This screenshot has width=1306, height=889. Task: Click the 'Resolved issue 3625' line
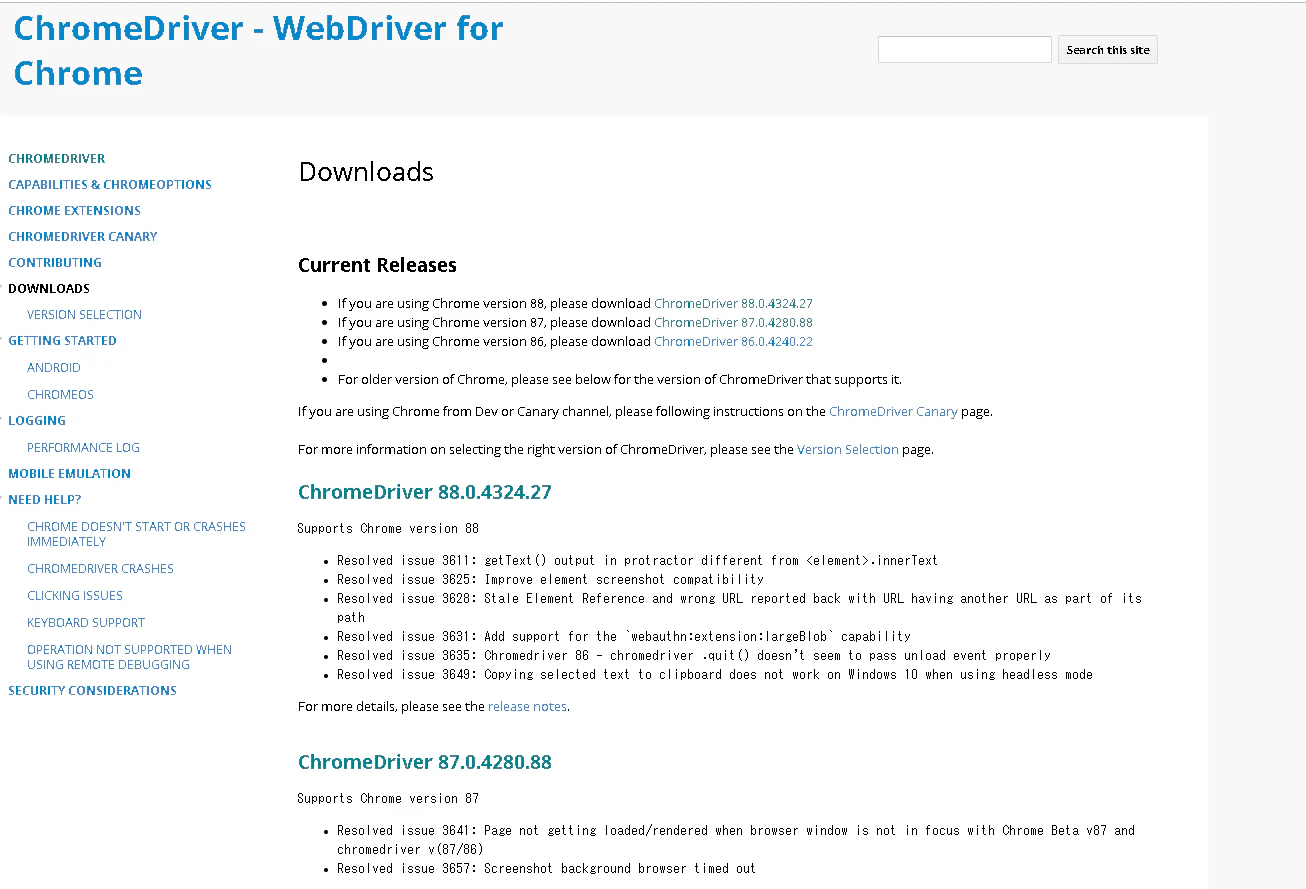pyautogui.click(x=550, y=579)
